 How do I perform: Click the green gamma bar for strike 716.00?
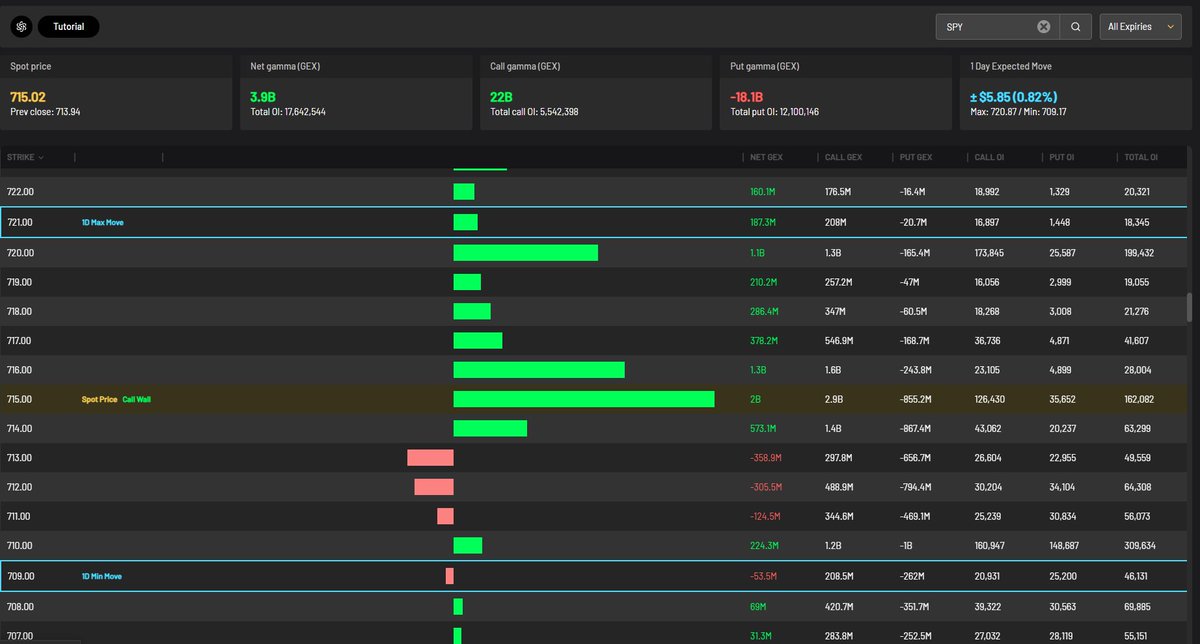pyautogui.click(x=539, y=370)
